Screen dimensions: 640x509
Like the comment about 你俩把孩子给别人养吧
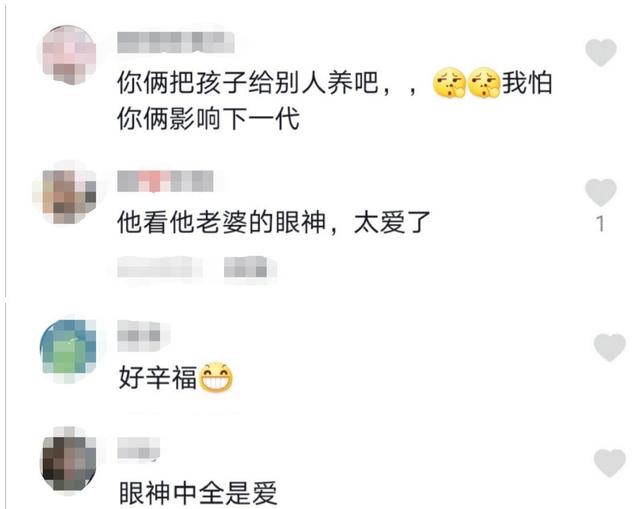(600, 53)
